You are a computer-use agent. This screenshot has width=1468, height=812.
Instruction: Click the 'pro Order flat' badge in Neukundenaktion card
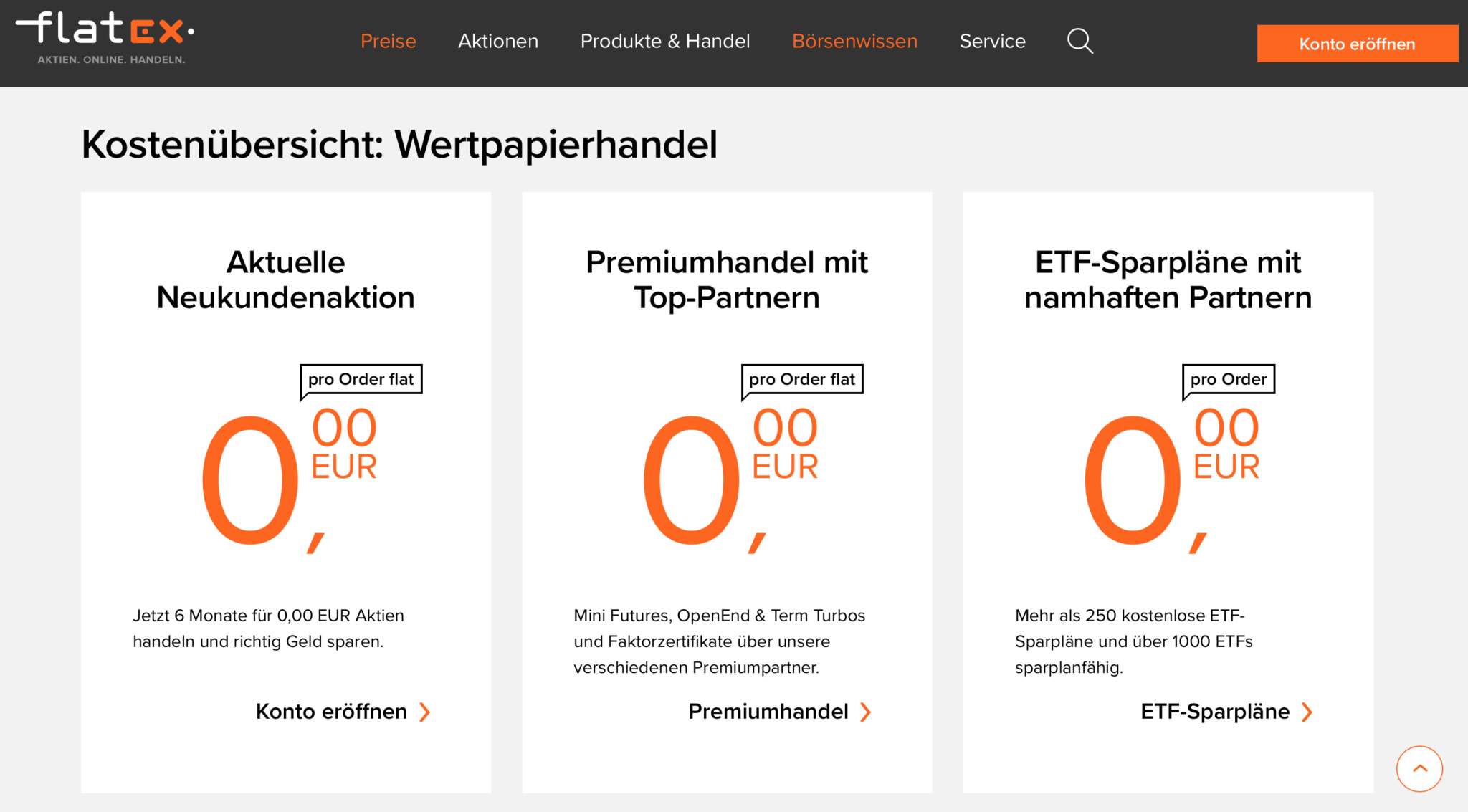click(x=361, y=379)
